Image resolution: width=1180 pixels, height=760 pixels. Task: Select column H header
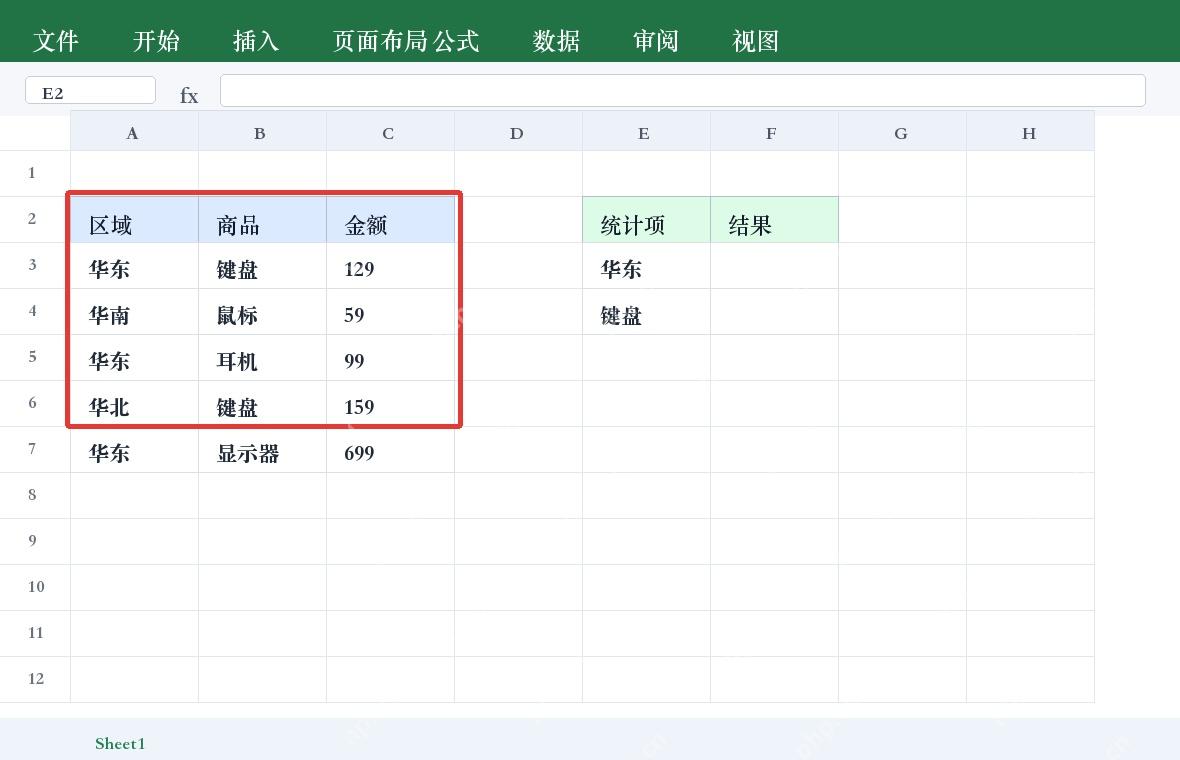click(1029, 132)
